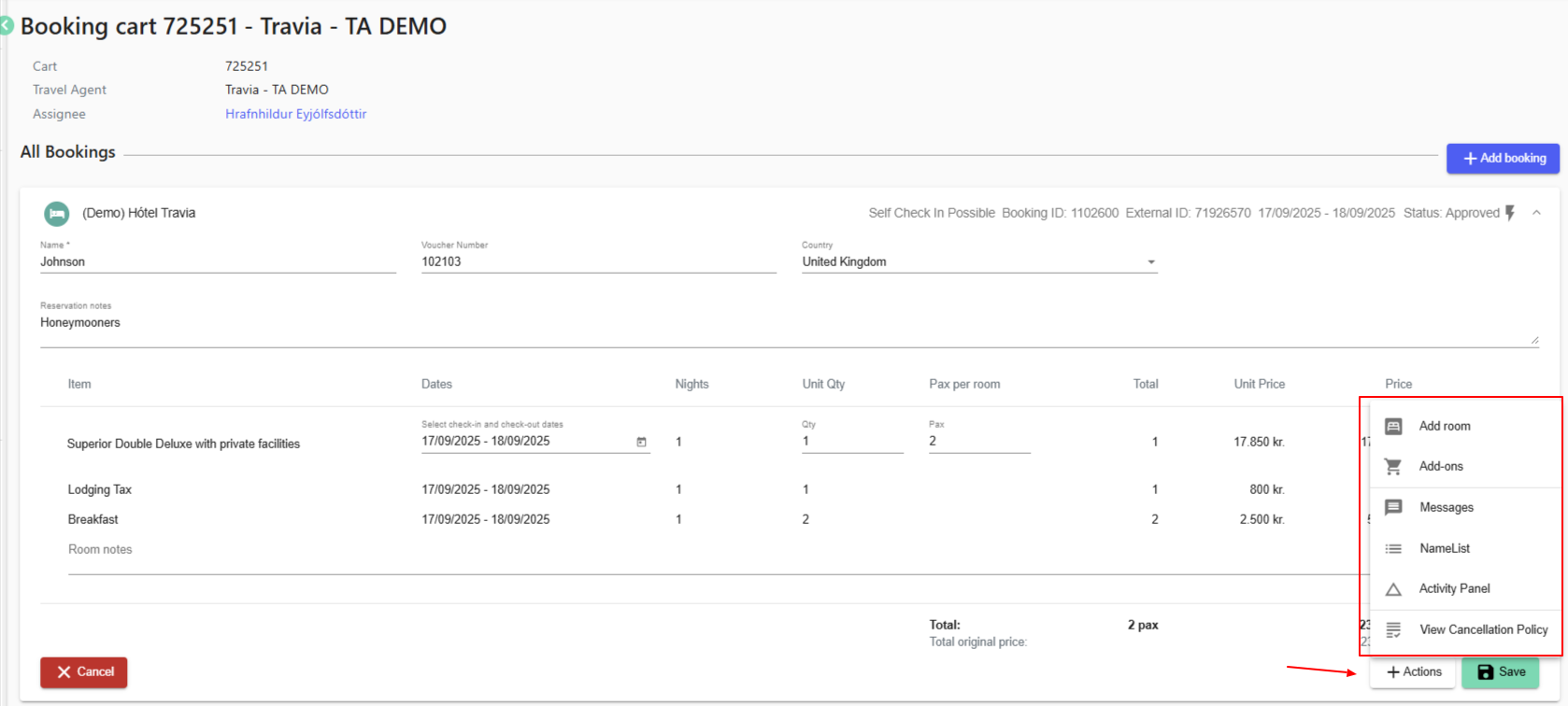Click the Unit Qty column header
The height and width of the screenshot is (706, 1568).
(823, 384)
